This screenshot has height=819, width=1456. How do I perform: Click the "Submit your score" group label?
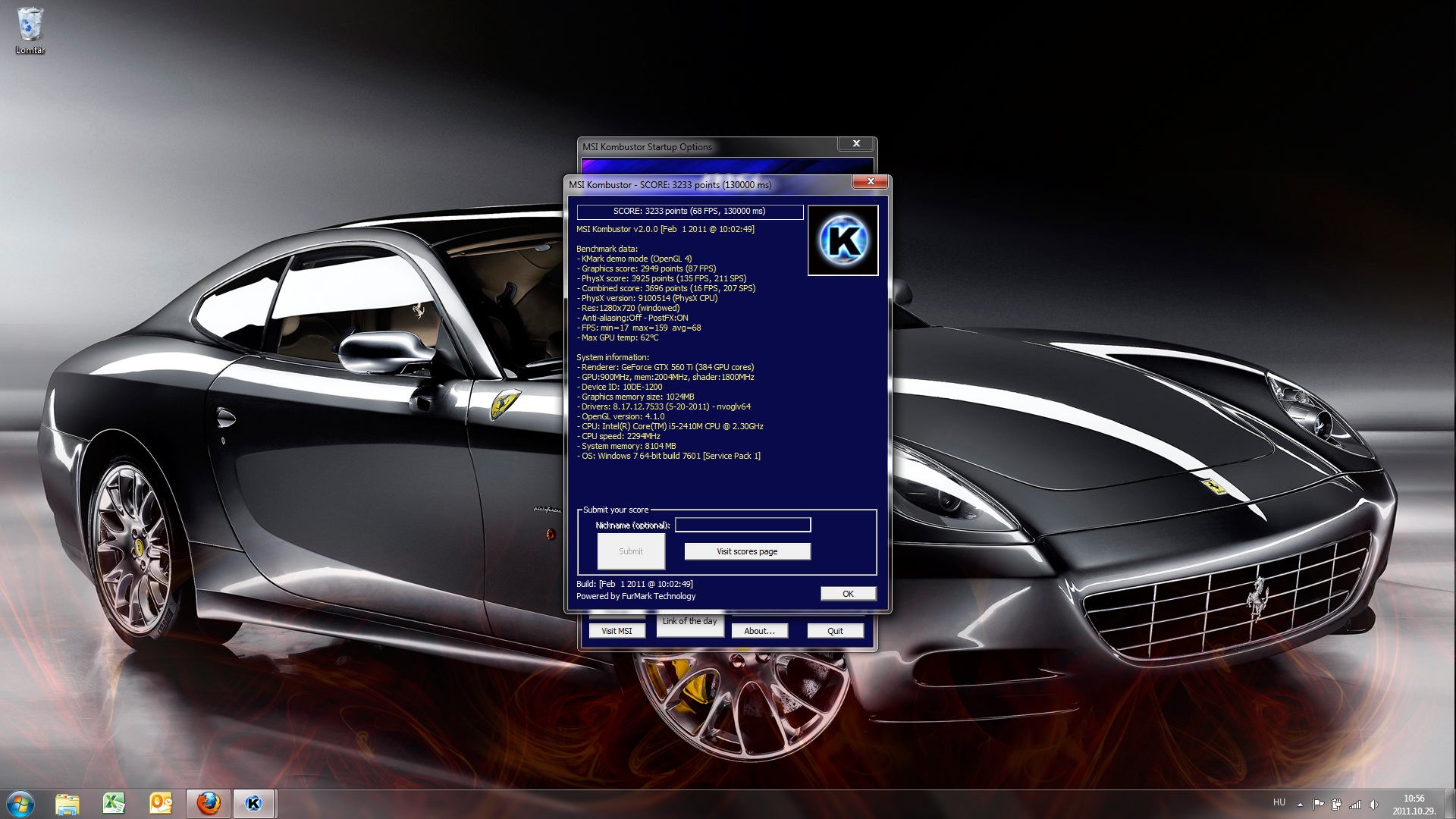(616, 510)
